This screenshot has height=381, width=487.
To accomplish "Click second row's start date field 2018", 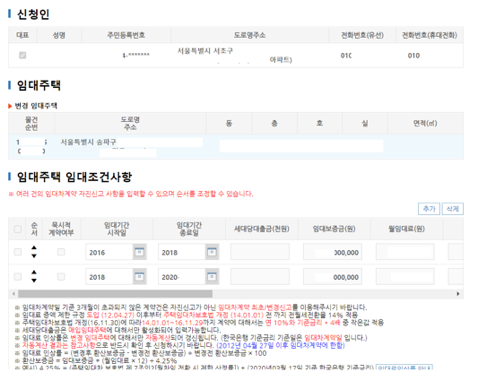I will [x=109, y=277].
